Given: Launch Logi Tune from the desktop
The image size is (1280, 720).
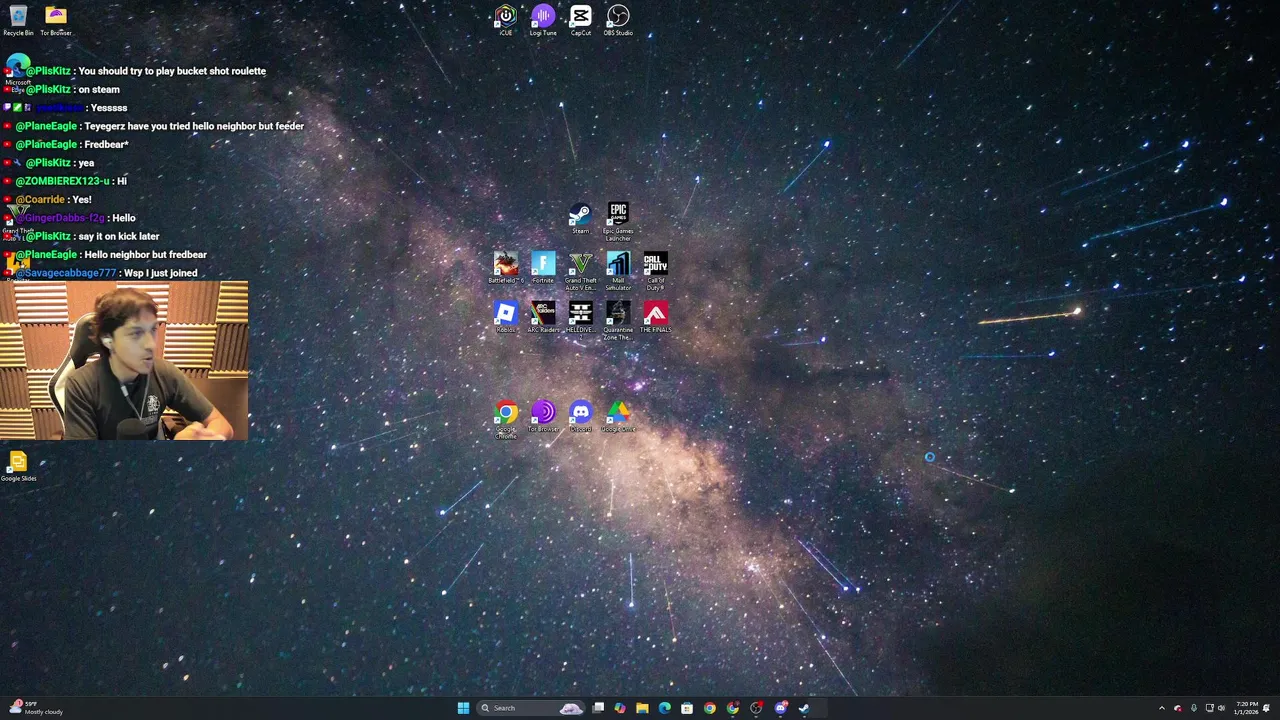Looking at the screenshot, I should 543,20.
